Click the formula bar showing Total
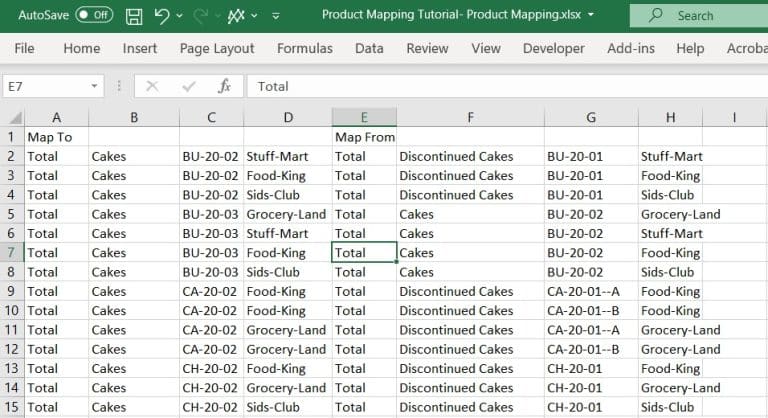 pos(507,86)
